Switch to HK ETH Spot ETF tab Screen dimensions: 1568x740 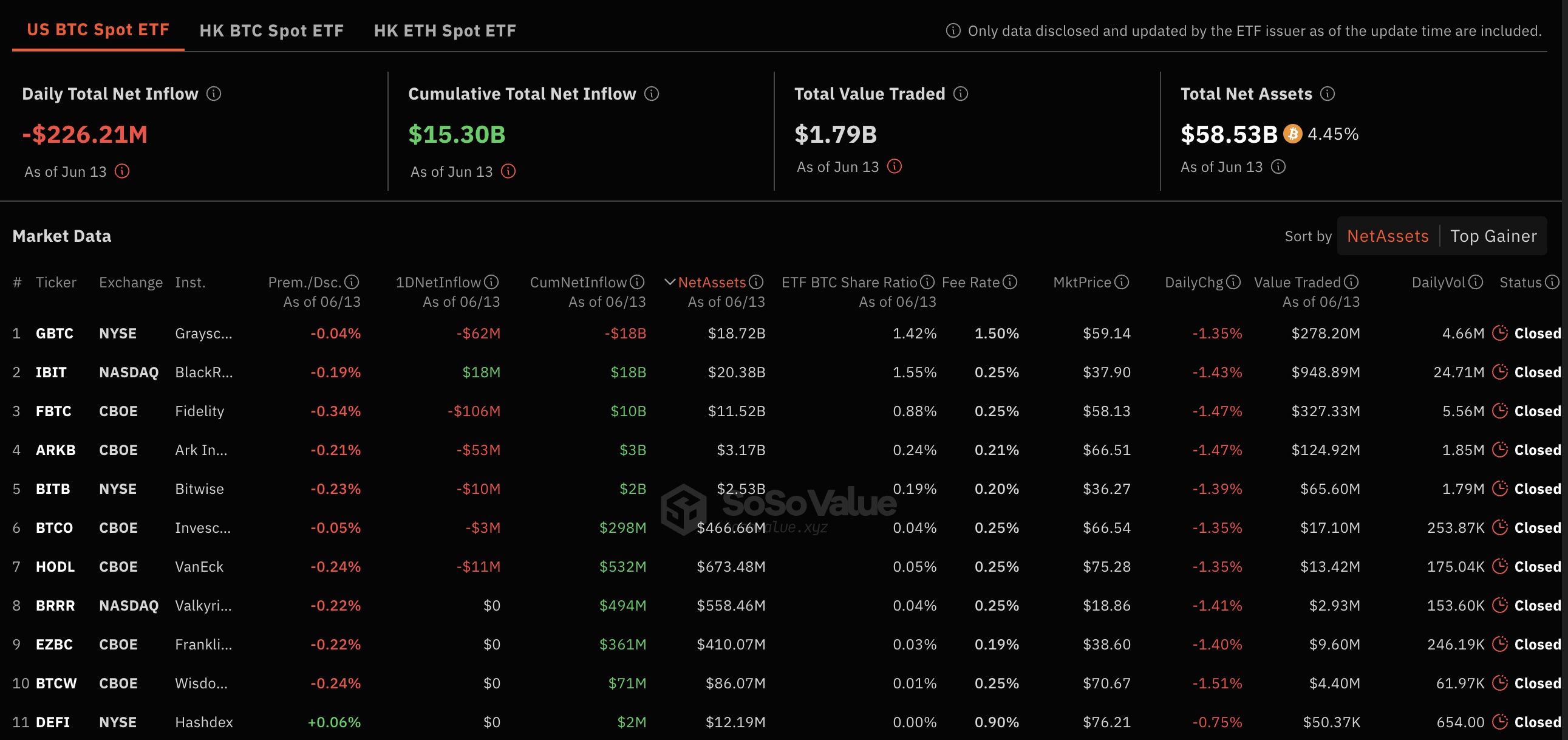pos(445,30)
